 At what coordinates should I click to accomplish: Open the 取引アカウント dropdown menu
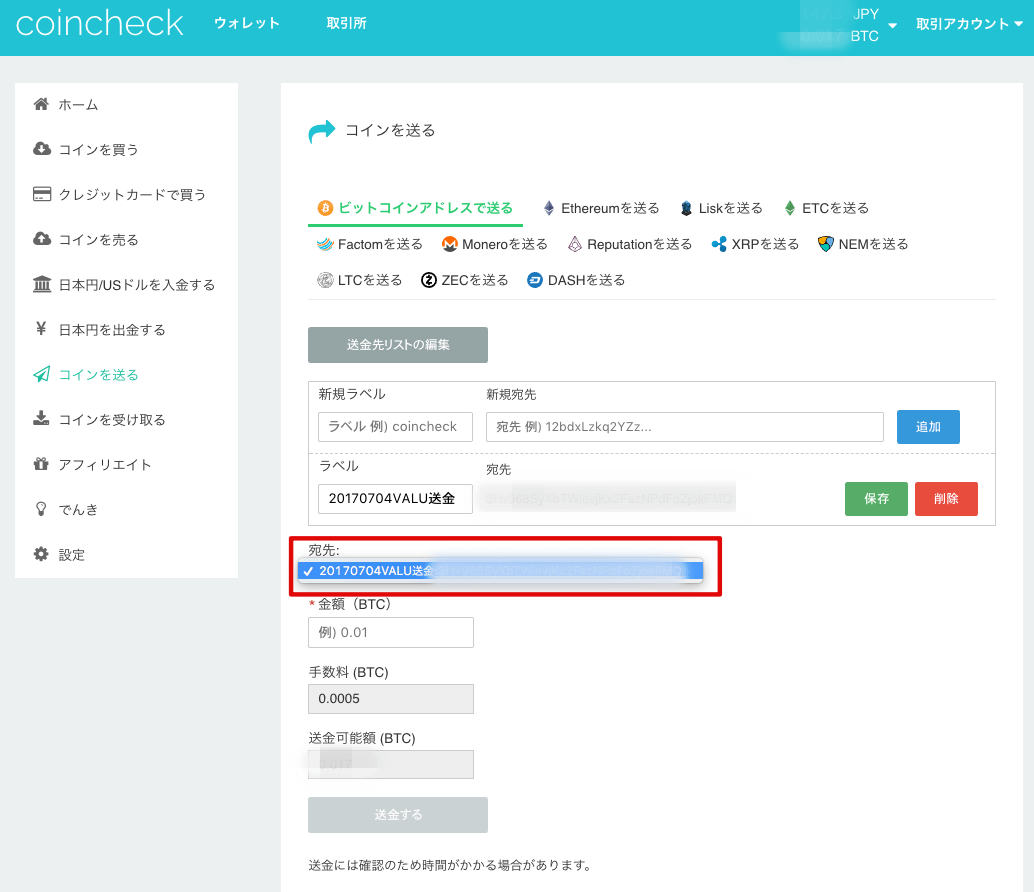point(969,24)
